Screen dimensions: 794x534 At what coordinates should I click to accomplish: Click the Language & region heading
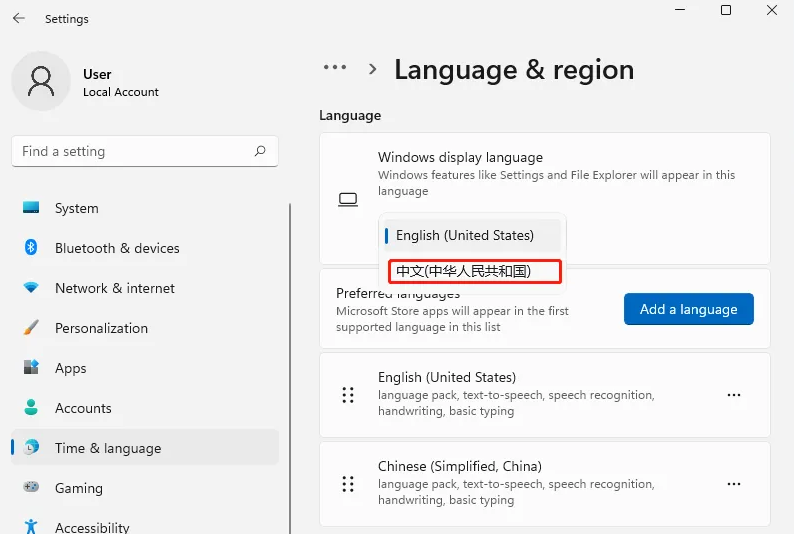point(514,70)
